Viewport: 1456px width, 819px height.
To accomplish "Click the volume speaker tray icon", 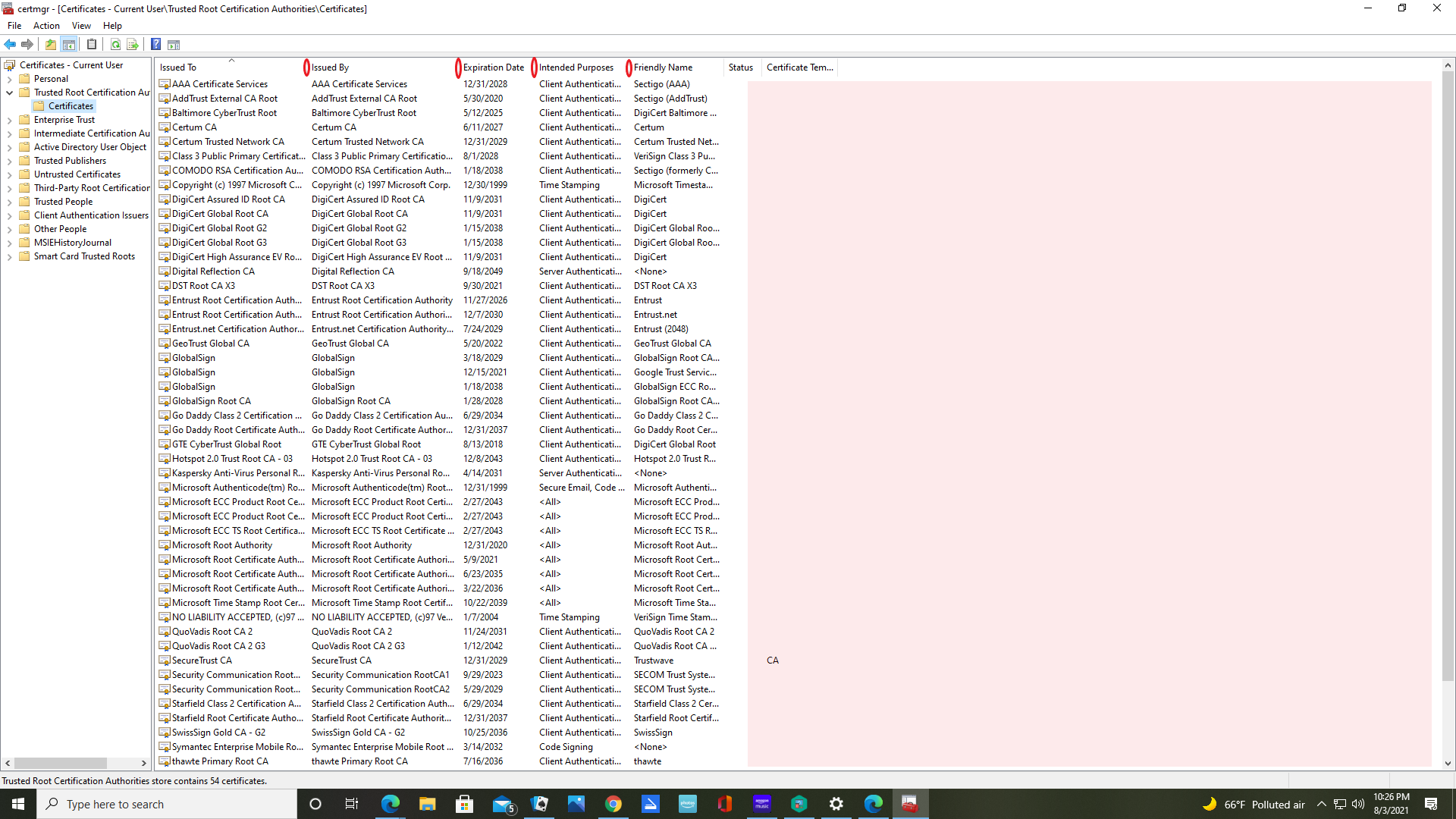I will (x=1358, y=804).
